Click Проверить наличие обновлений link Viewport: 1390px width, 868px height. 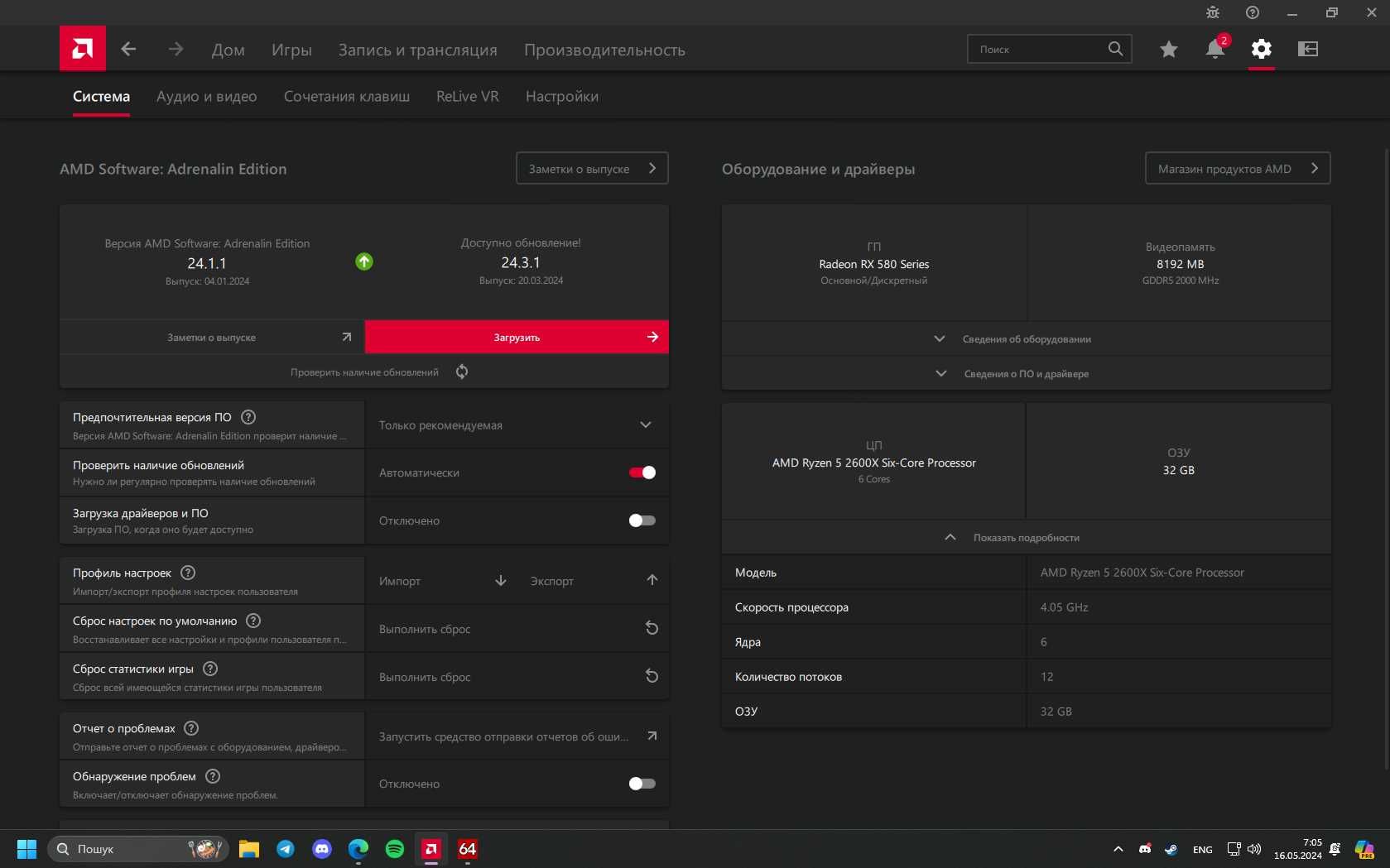364,372
